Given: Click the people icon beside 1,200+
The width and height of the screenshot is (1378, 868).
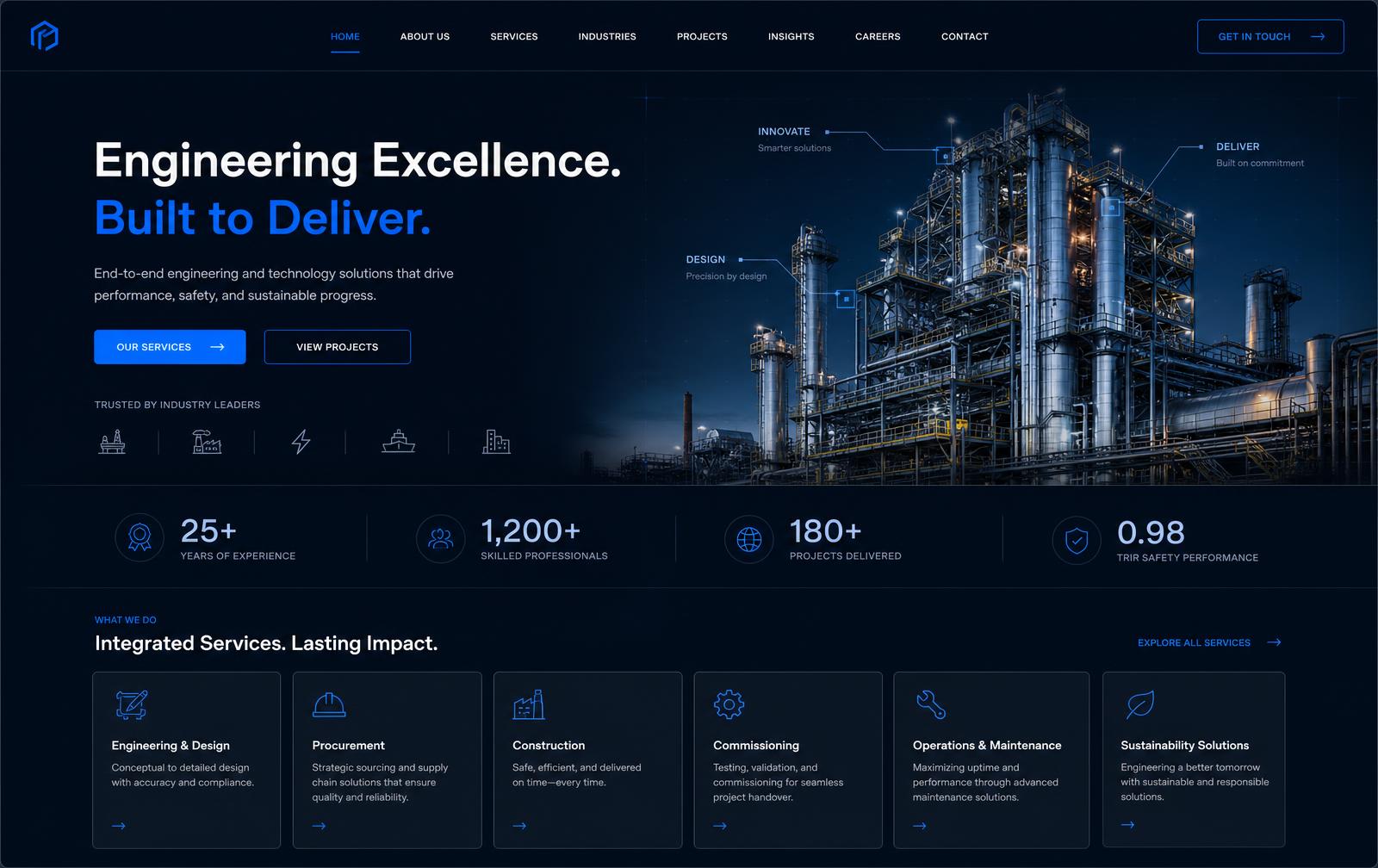Looking at the screenshot, I should (440, 538).
